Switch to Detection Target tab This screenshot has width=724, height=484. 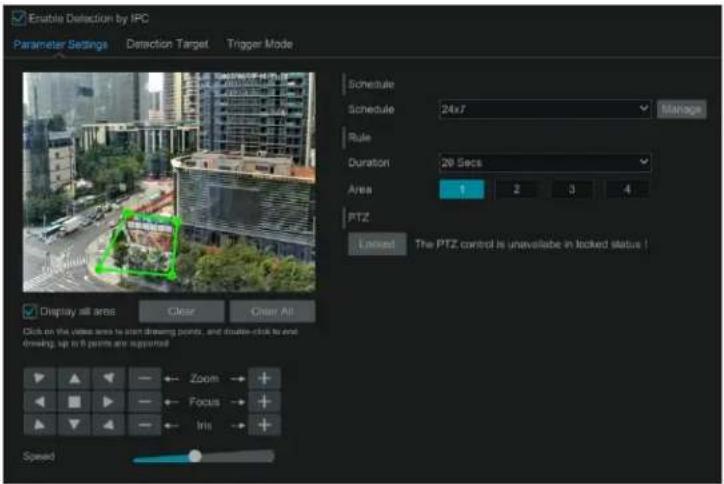tap(167, 44)
